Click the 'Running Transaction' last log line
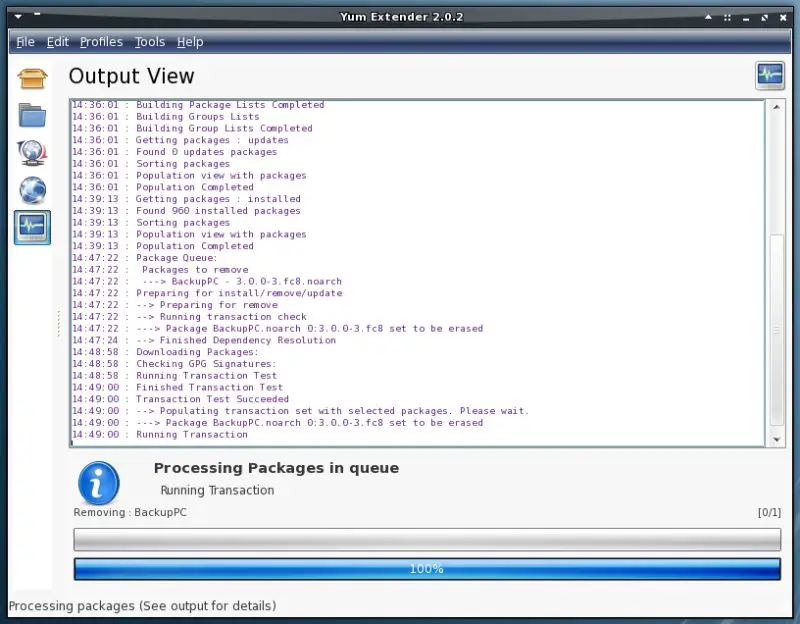 click(160, 435)
